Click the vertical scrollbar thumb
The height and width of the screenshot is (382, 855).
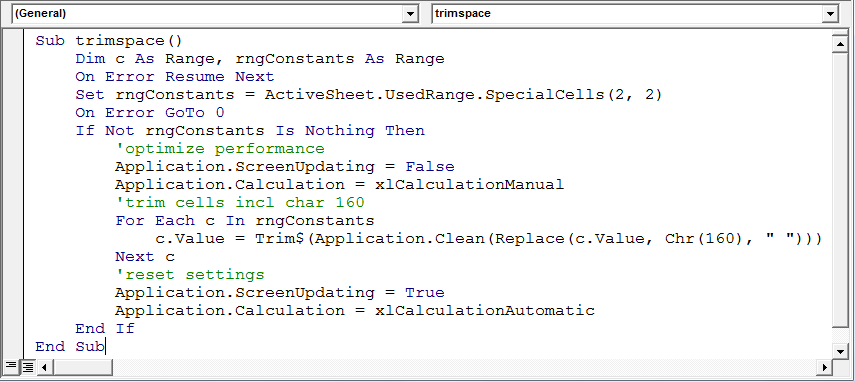pos(840,189)
